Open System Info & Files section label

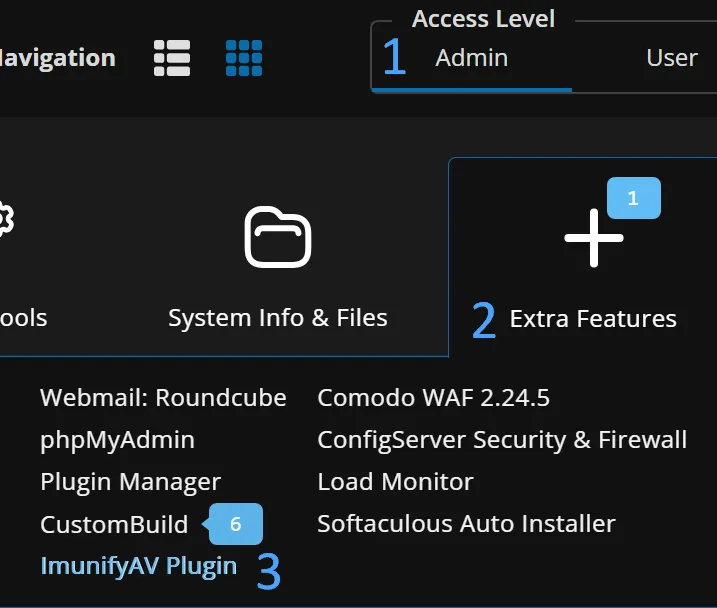pyautogui.click(x=278, y=318)
